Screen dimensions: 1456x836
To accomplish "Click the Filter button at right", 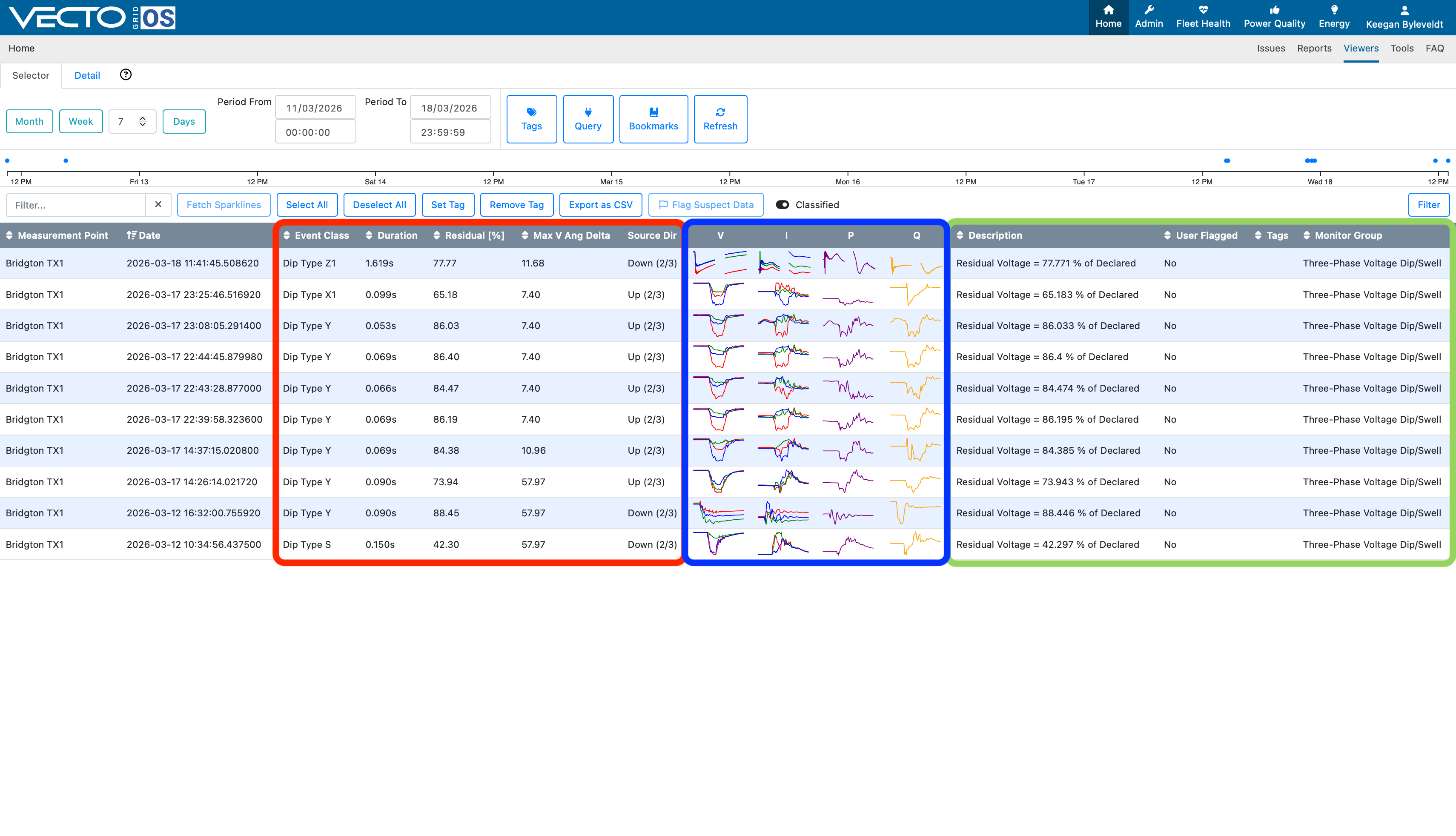I will click(x=1428, y=204).
